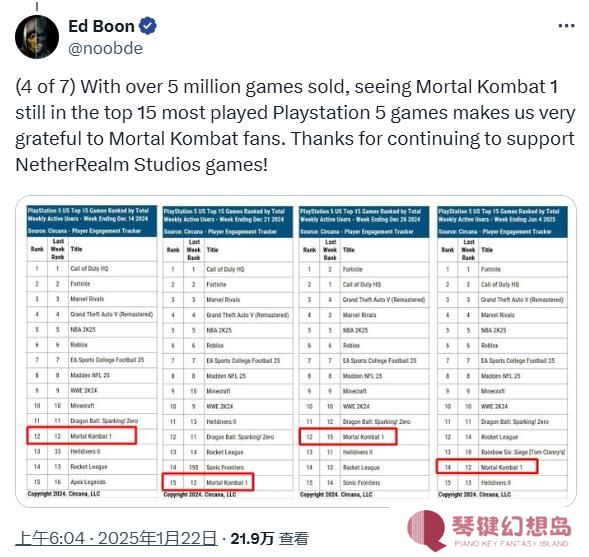
Task: Click highlighted Mortal Kombat 1 rank 14 row in fourth chart
Action: click(x=487, y=467)
